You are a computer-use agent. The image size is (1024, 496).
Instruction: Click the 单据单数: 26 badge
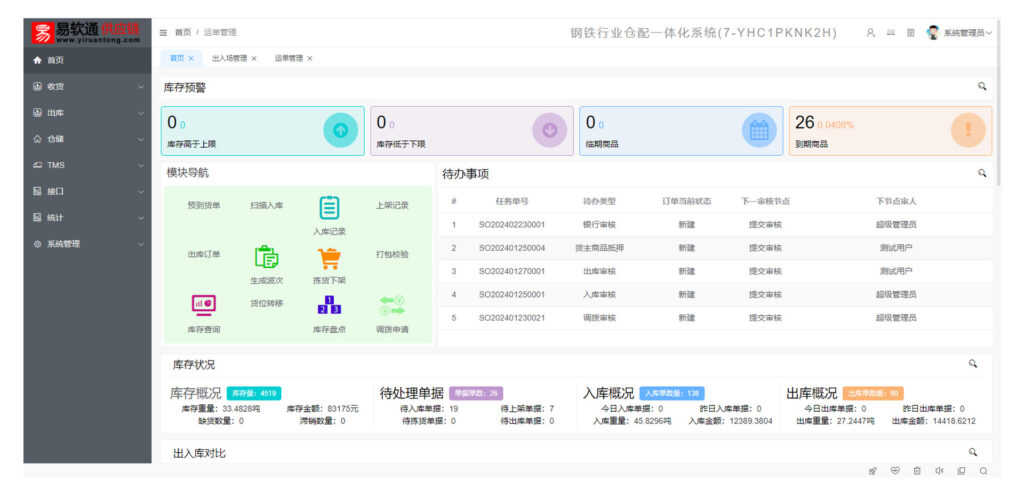click(475, 394)
